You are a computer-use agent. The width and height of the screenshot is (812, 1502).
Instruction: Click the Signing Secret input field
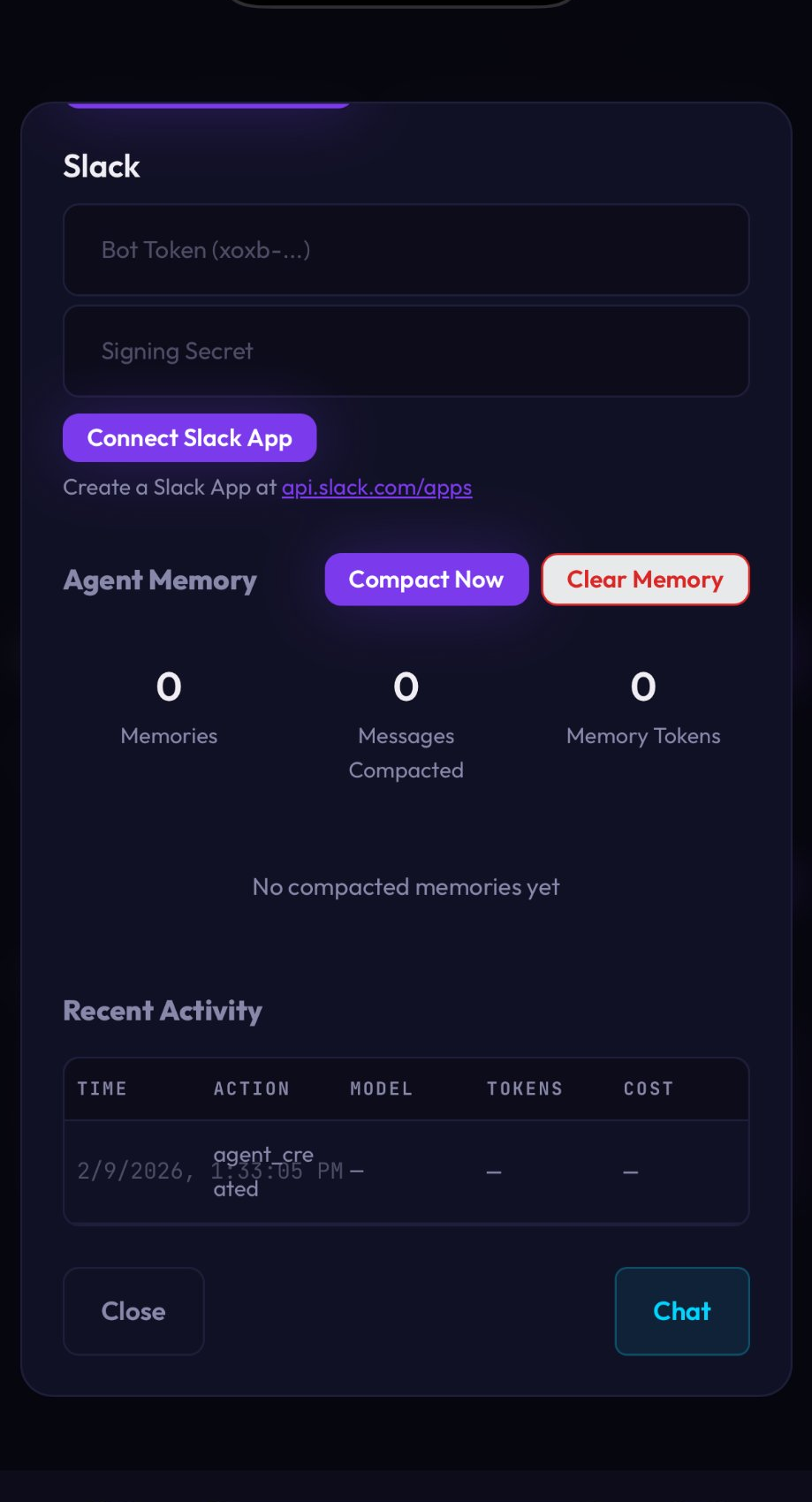(406, 351)
